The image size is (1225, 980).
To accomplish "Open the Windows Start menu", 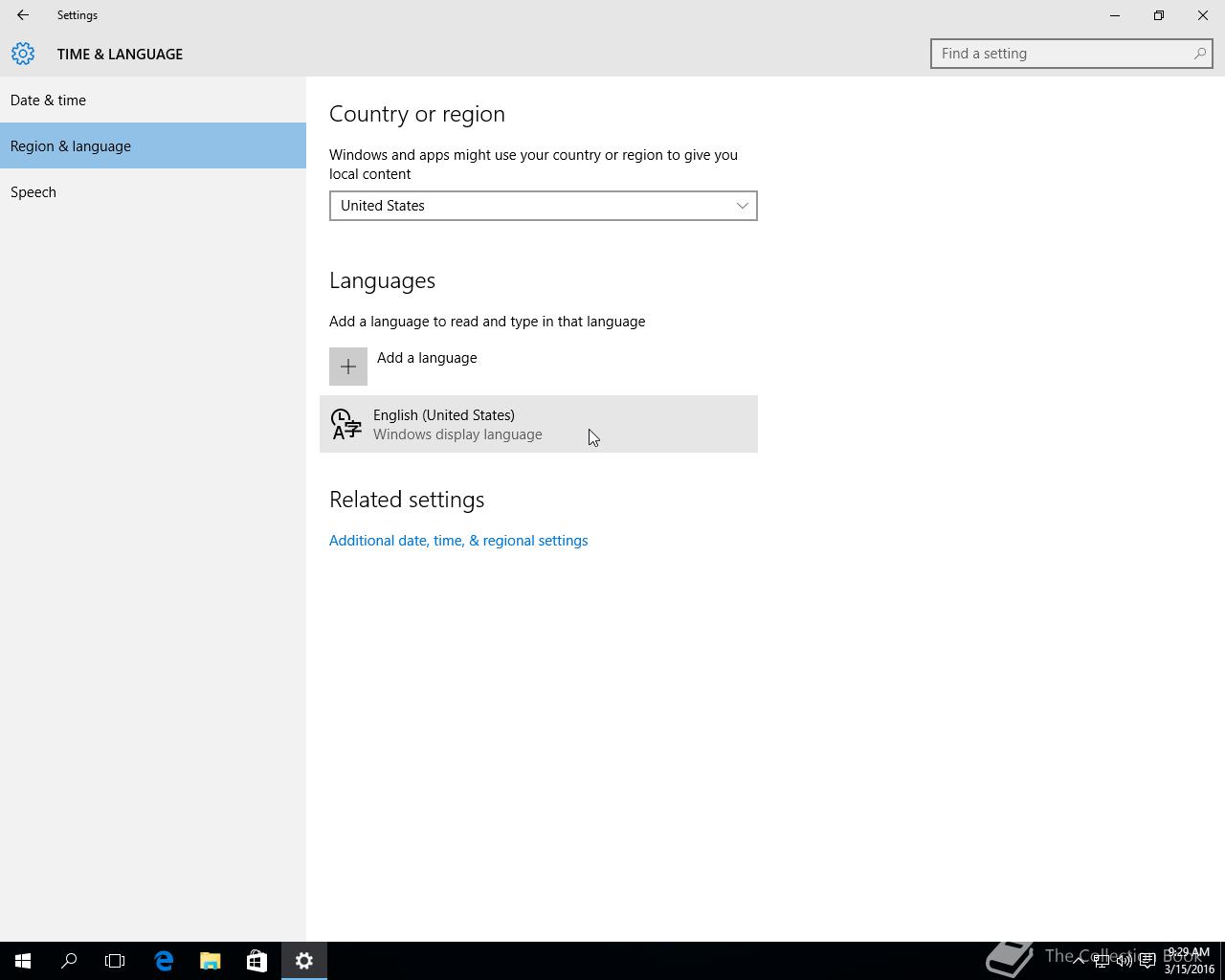I will click(x=23, y=961).
